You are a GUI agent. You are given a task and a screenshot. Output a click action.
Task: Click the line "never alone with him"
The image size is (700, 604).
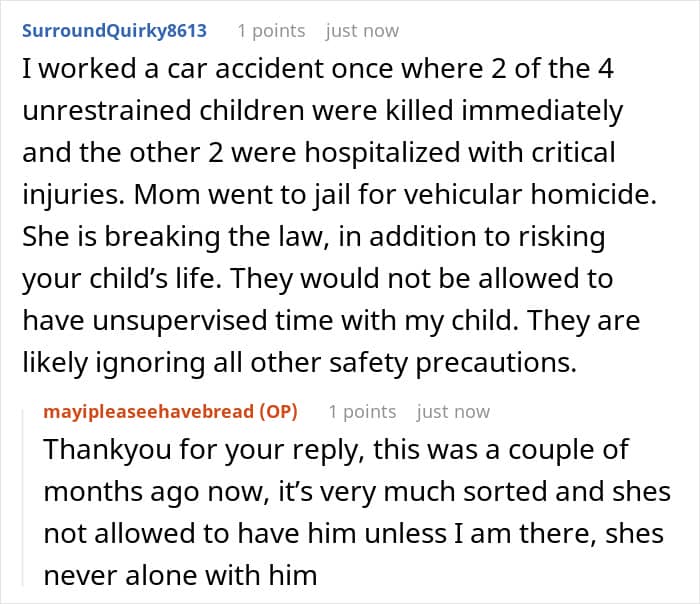[180, 575]
